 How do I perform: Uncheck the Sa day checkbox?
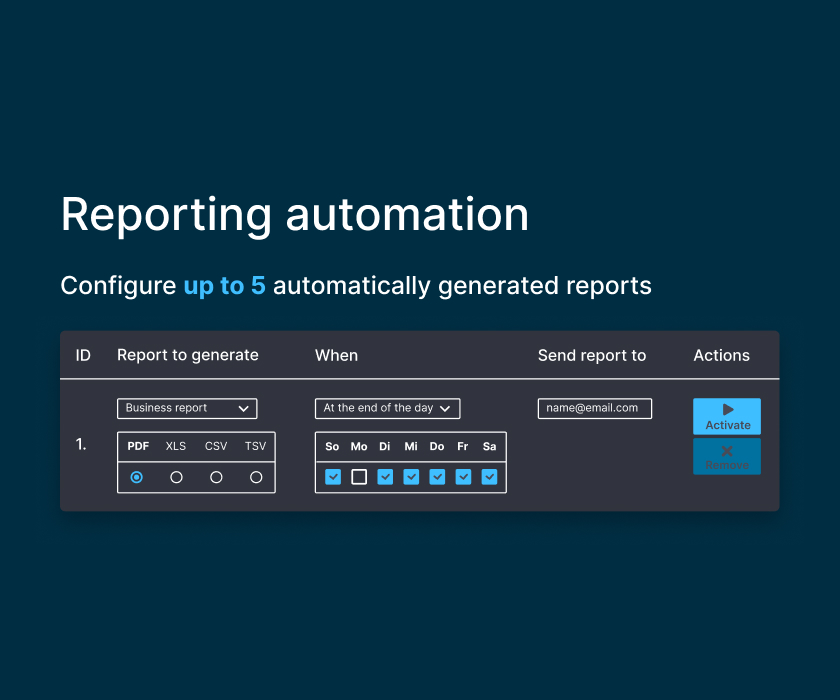[489, 477]
